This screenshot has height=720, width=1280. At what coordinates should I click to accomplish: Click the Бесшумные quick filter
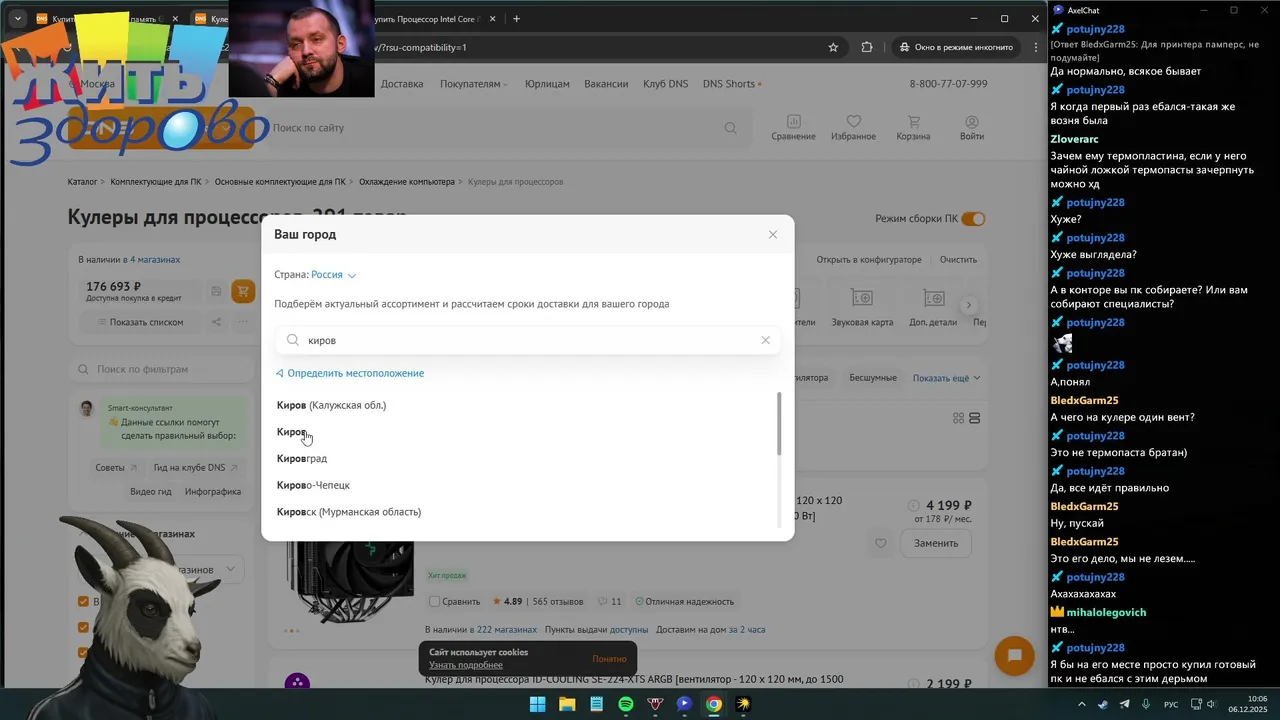point(873,378)
